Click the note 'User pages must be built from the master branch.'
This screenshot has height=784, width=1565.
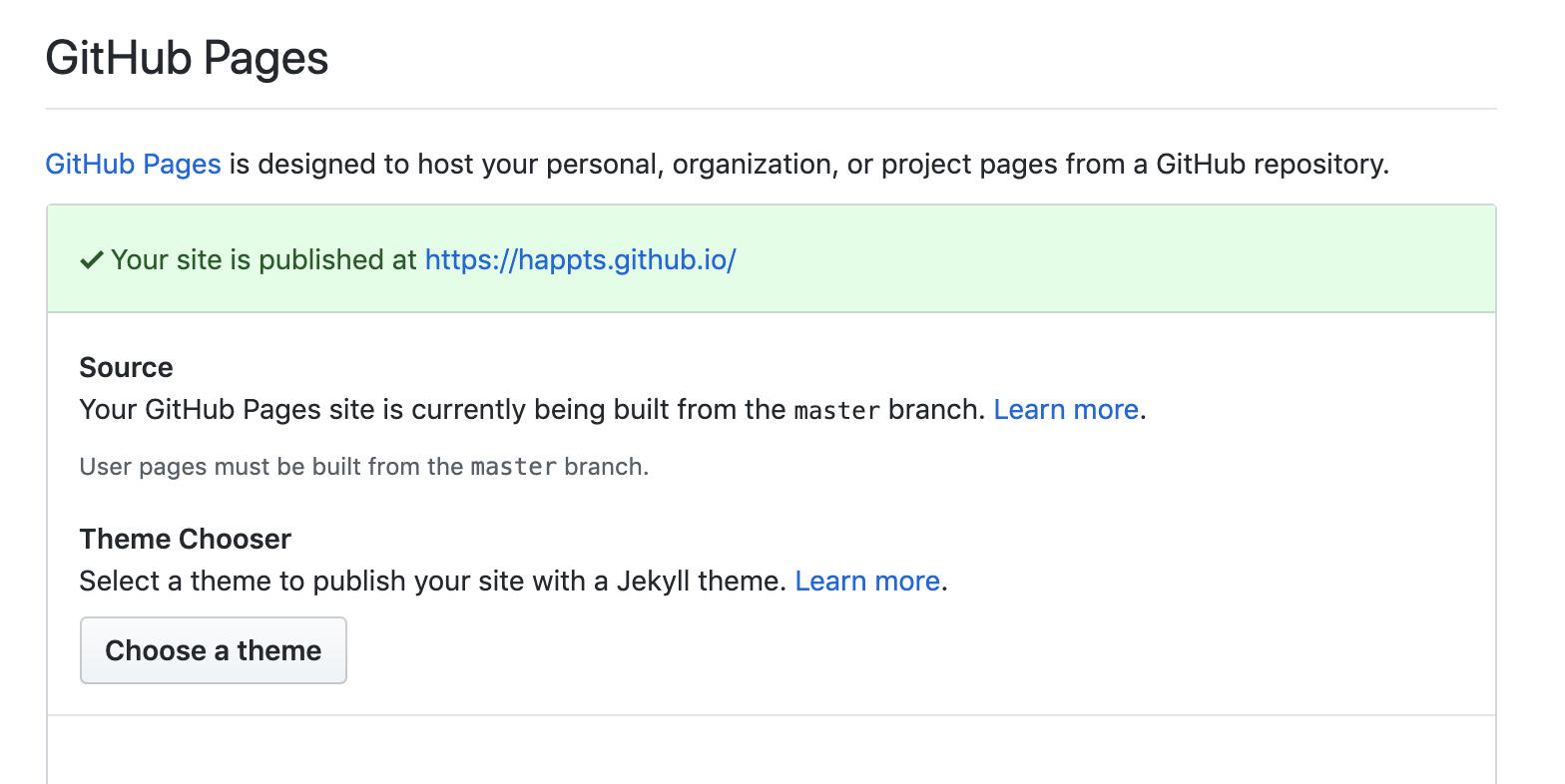364,467
